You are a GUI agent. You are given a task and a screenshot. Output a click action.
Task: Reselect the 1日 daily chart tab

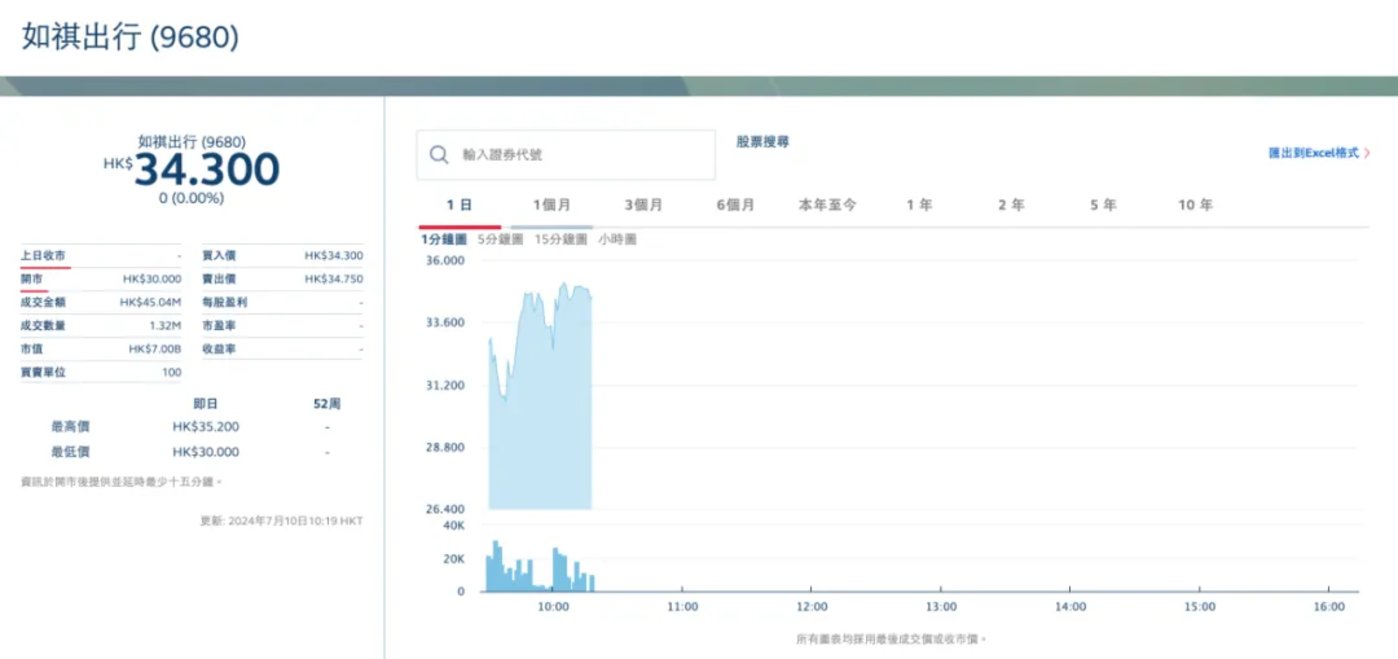pyautogui.click(x=460, y=204)
